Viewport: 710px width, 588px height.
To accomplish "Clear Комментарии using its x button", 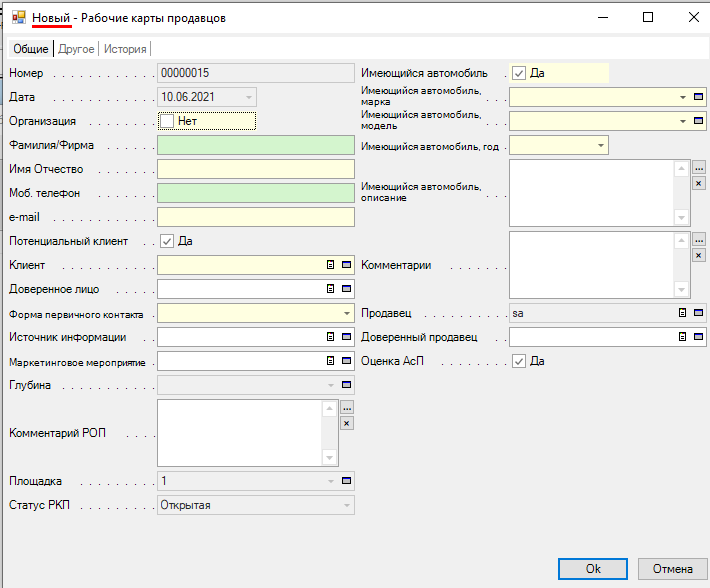I will point(699,256).
